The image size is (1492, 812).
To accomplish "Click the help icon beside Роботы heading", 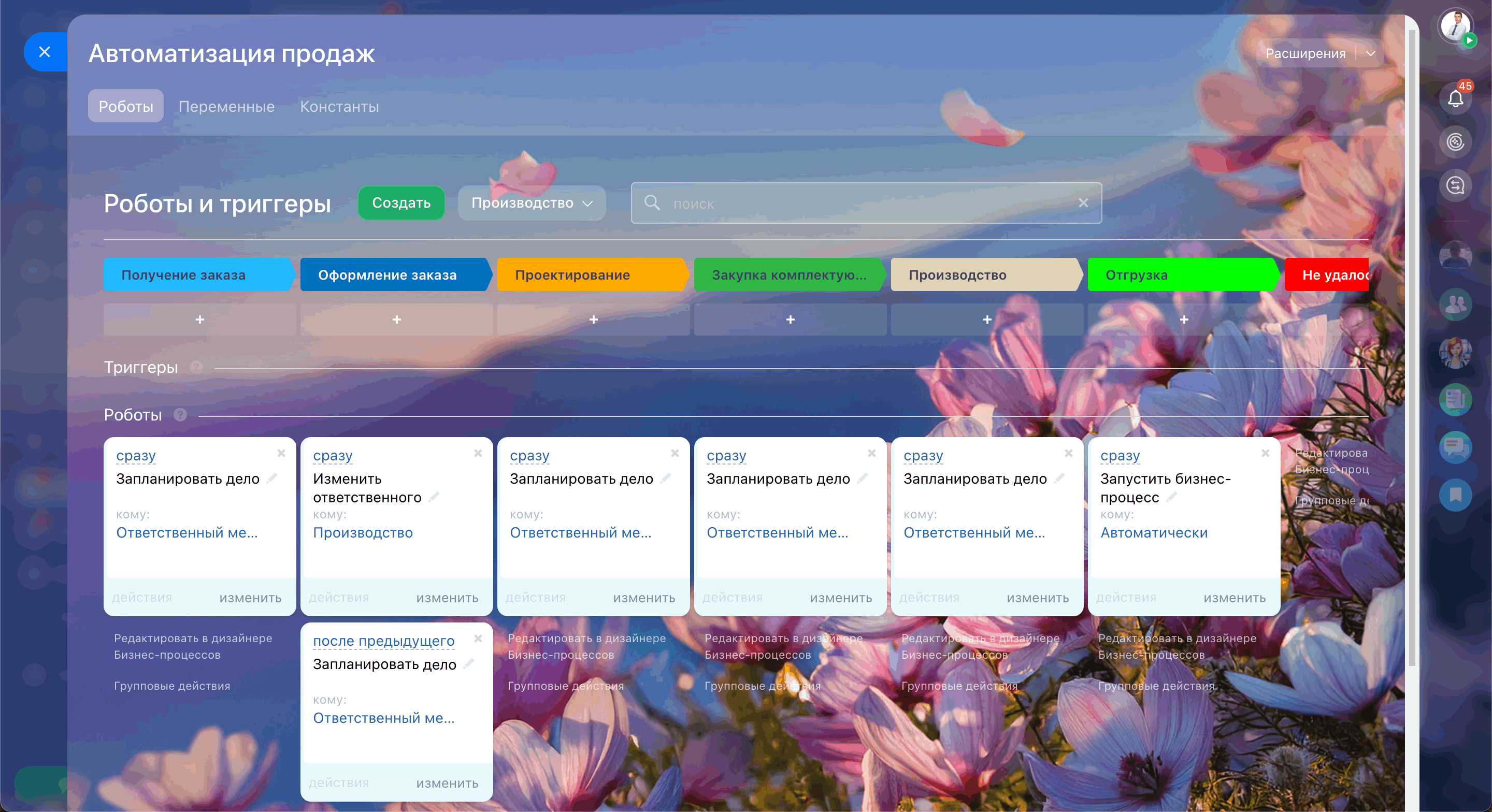I will (x=180, y=415).
